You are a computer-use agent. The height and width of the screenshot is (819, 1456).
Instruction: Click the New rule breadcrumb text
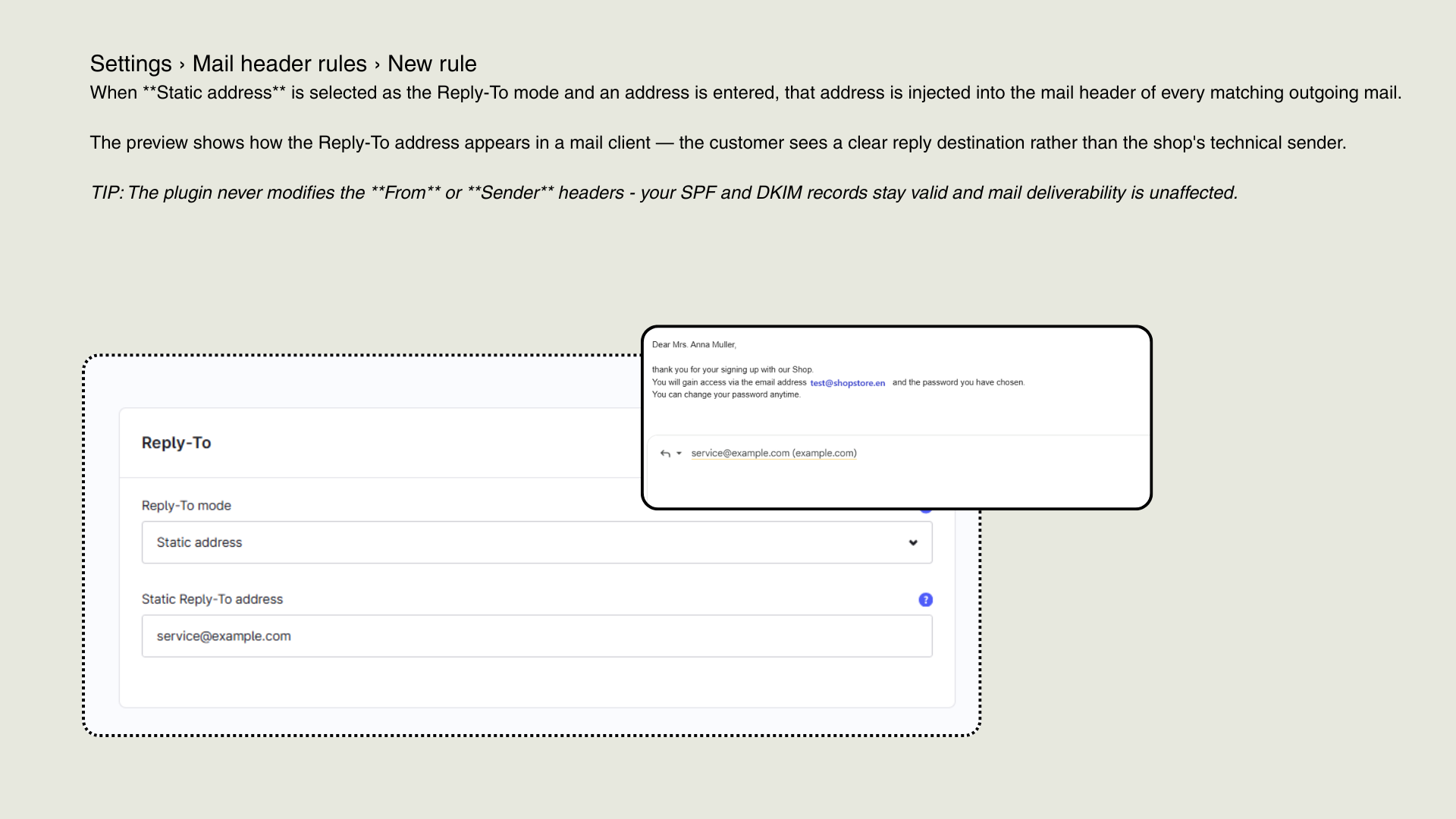pyautogui.click(x=431, y=64)
